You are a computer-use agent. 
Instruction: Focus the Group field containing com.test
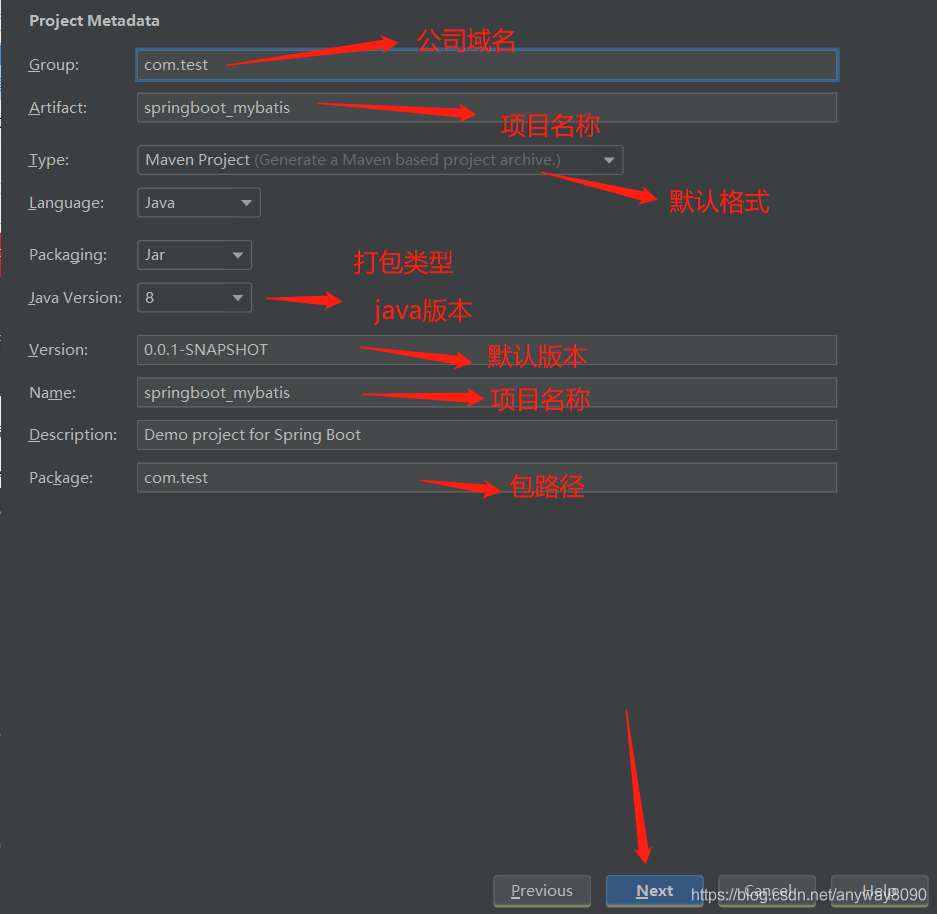pos(486,64)
